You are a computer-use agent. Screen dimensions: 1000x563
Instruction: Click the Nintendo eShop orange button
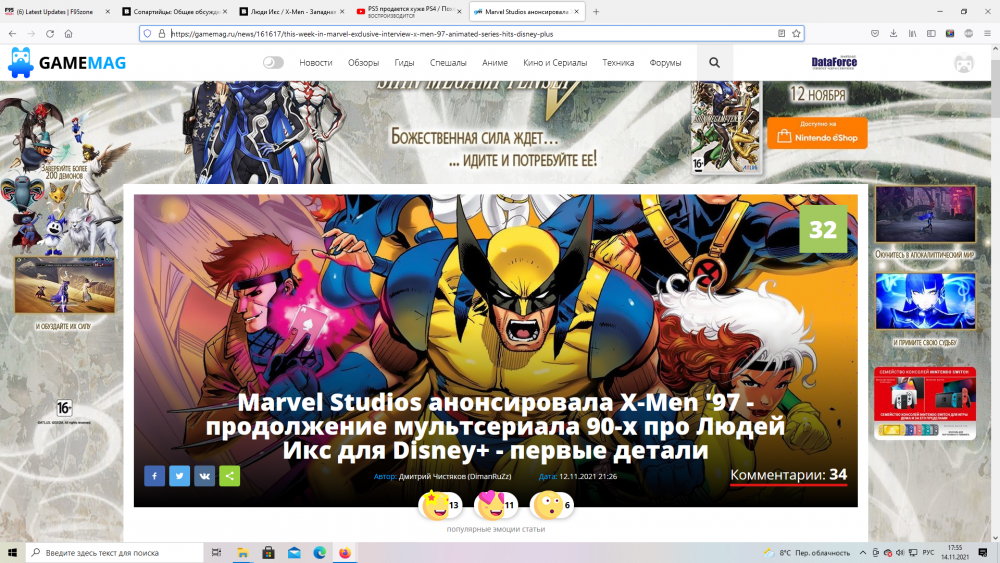coord(817,133)
